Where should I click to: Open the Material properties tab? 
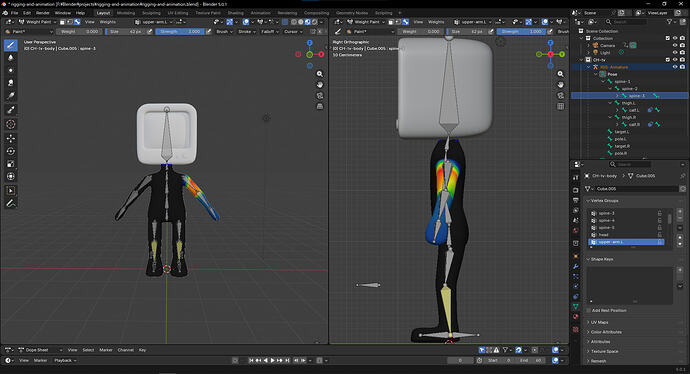click(576, 317)
